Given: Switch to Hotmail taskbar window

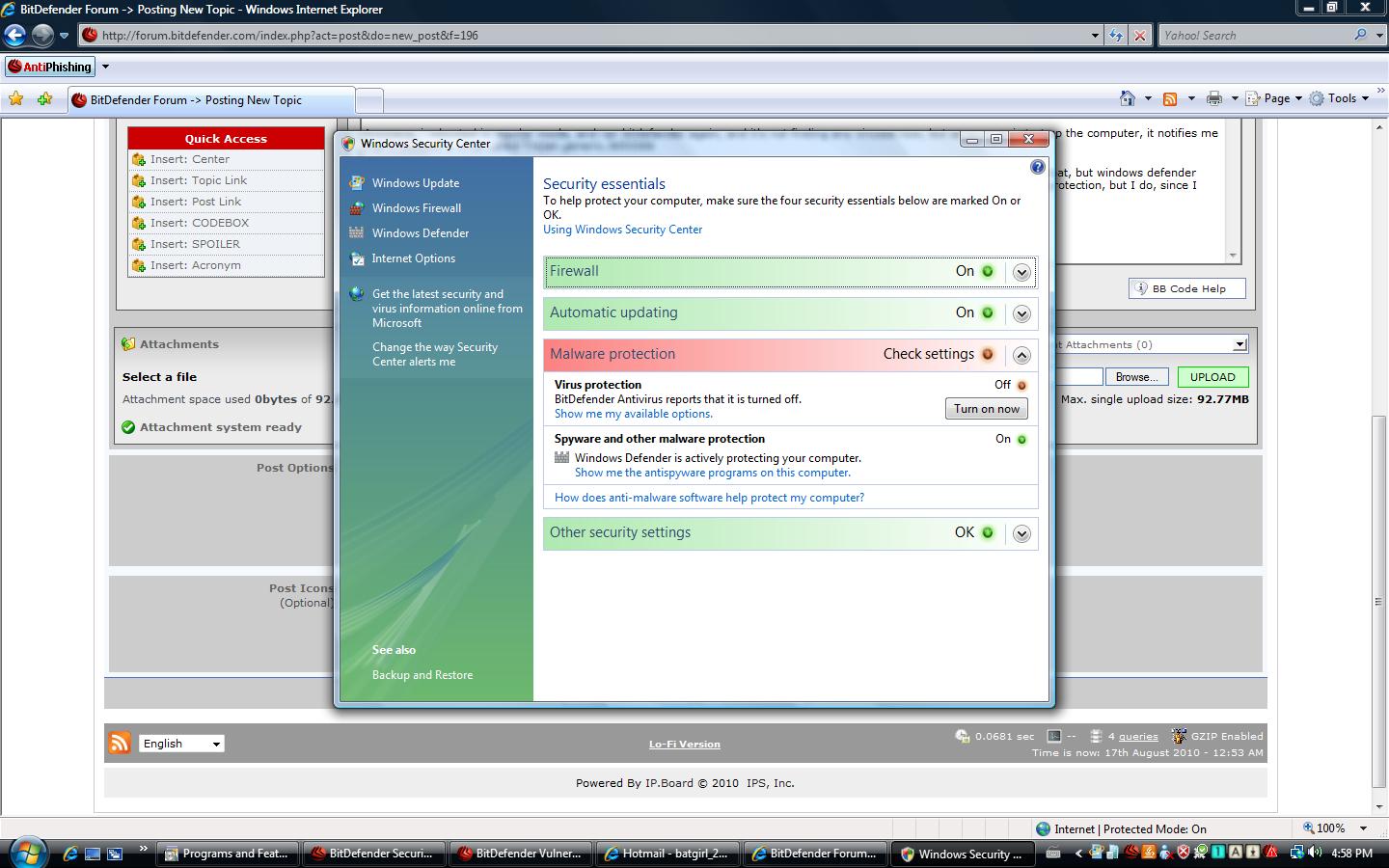Looking at the screenshot, I should point(667,854).
